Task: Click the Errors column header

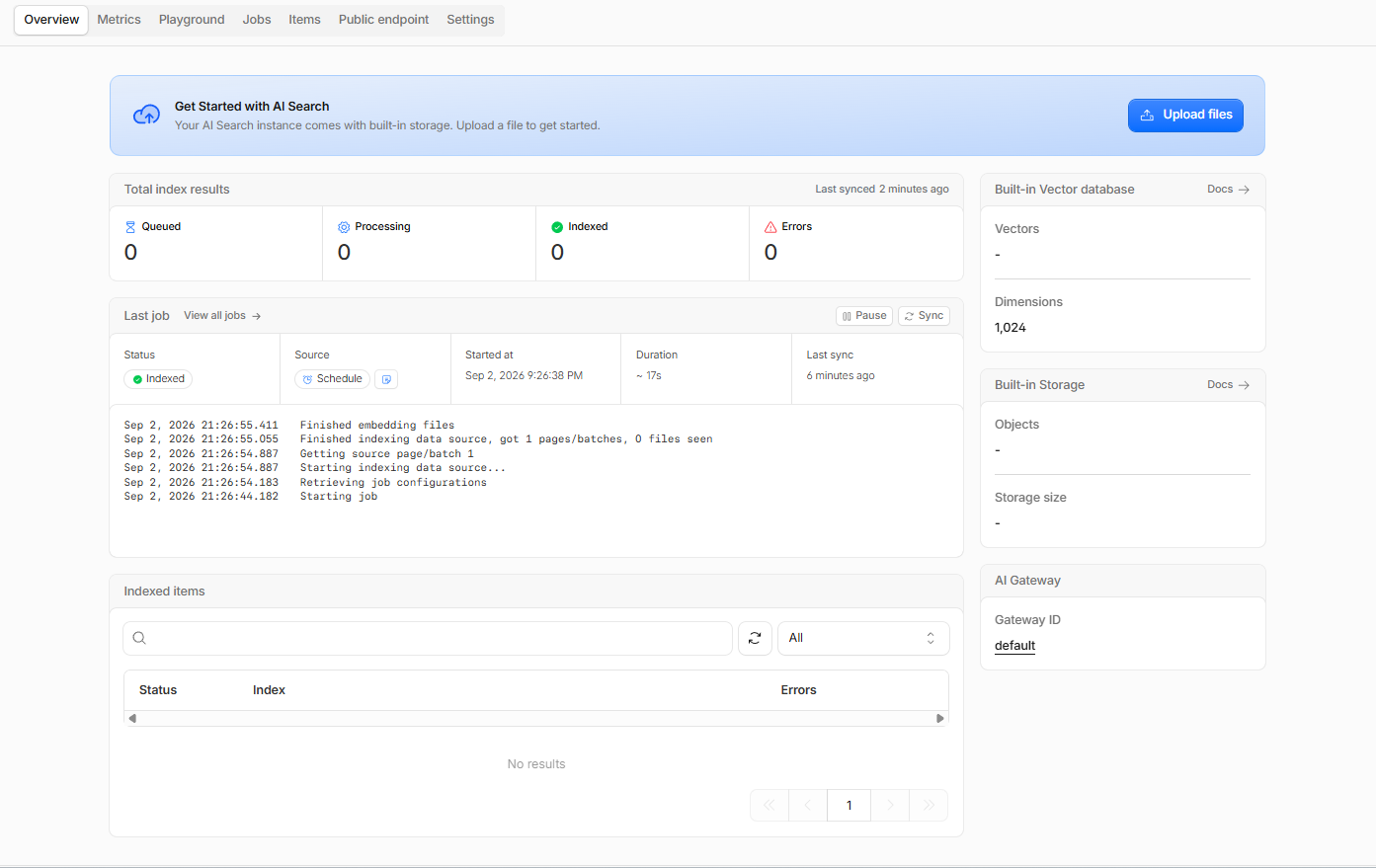Action: point(798,690)
